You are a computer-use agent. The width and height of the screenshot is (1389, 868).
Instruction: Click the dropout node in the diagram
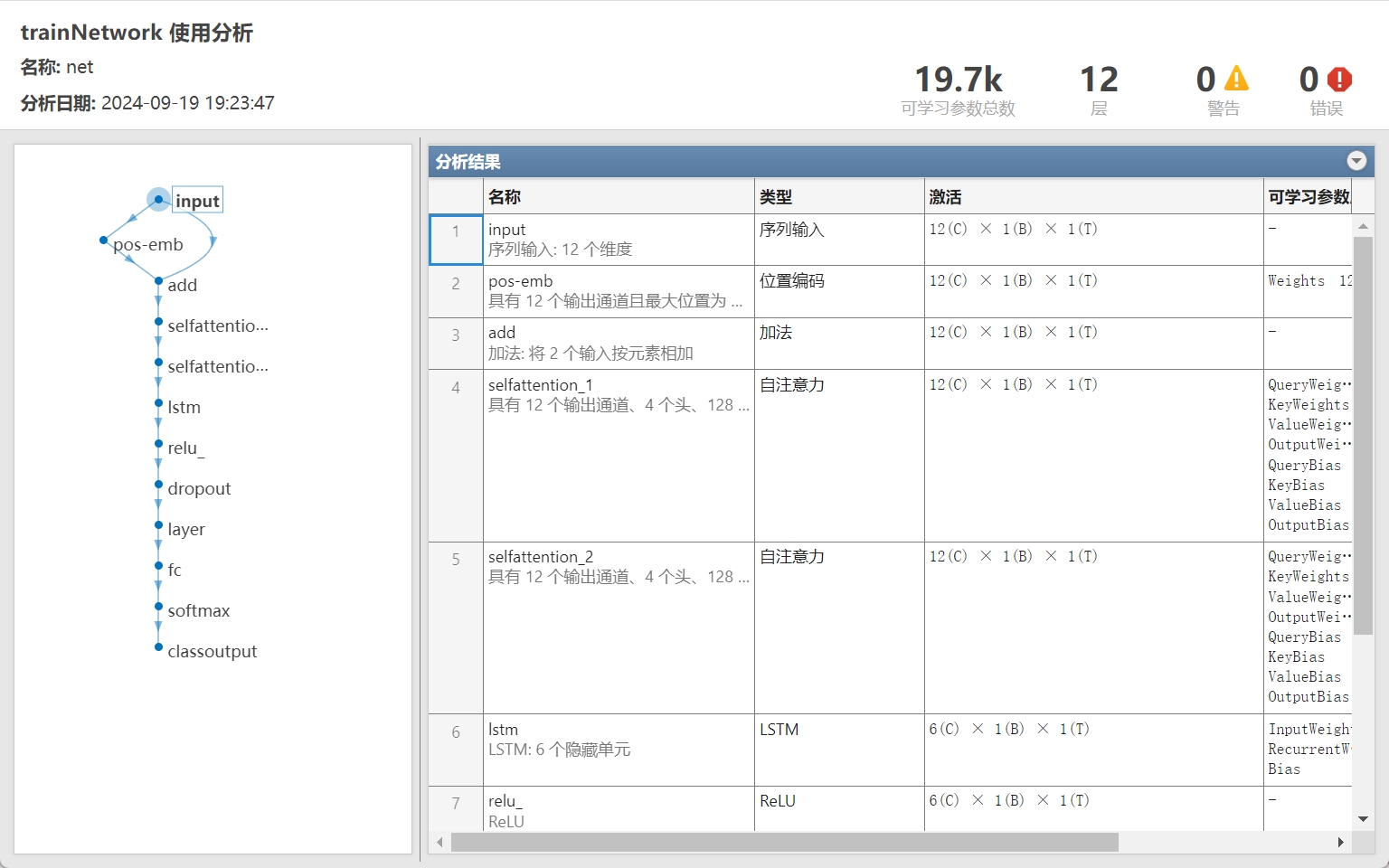tap(198, 488)
